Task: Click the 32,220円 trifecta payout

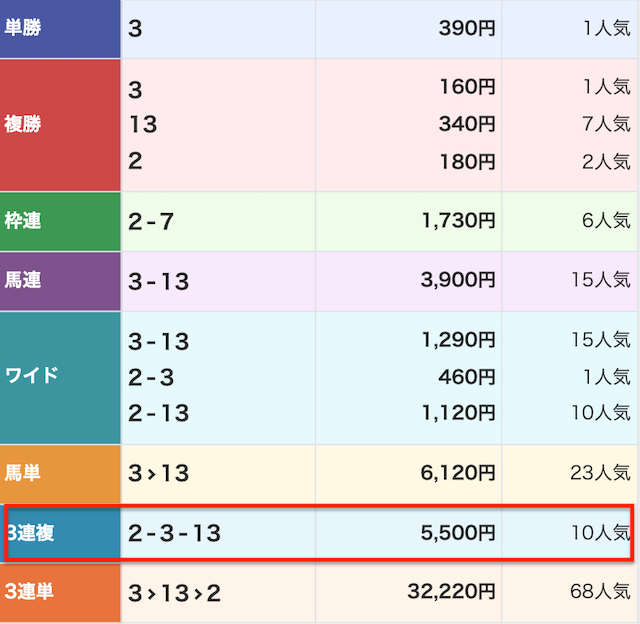Action: click(451, 593)
